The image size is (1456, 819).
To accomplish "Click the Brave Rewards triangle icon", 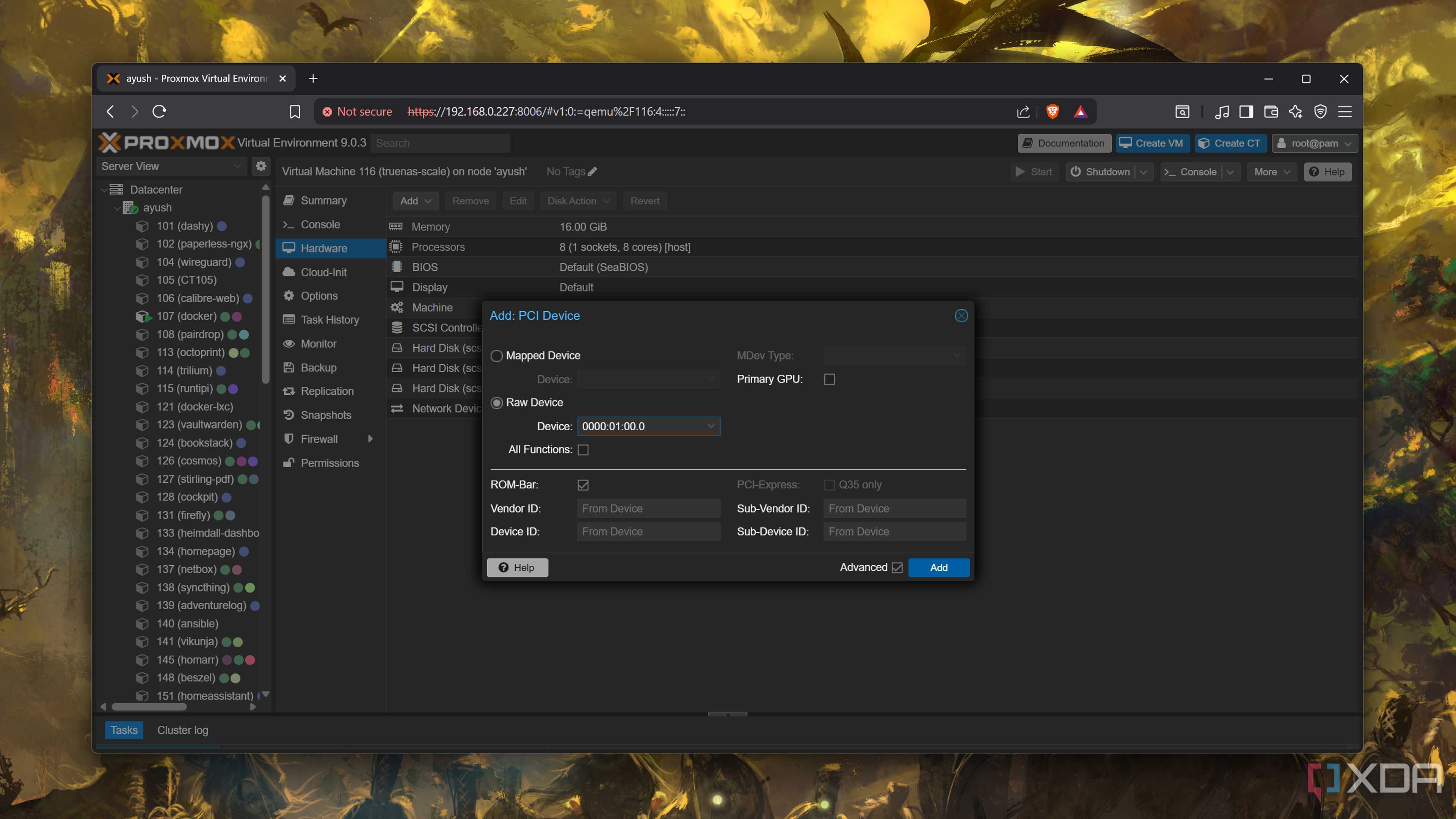I will (x=1080, y=111).
